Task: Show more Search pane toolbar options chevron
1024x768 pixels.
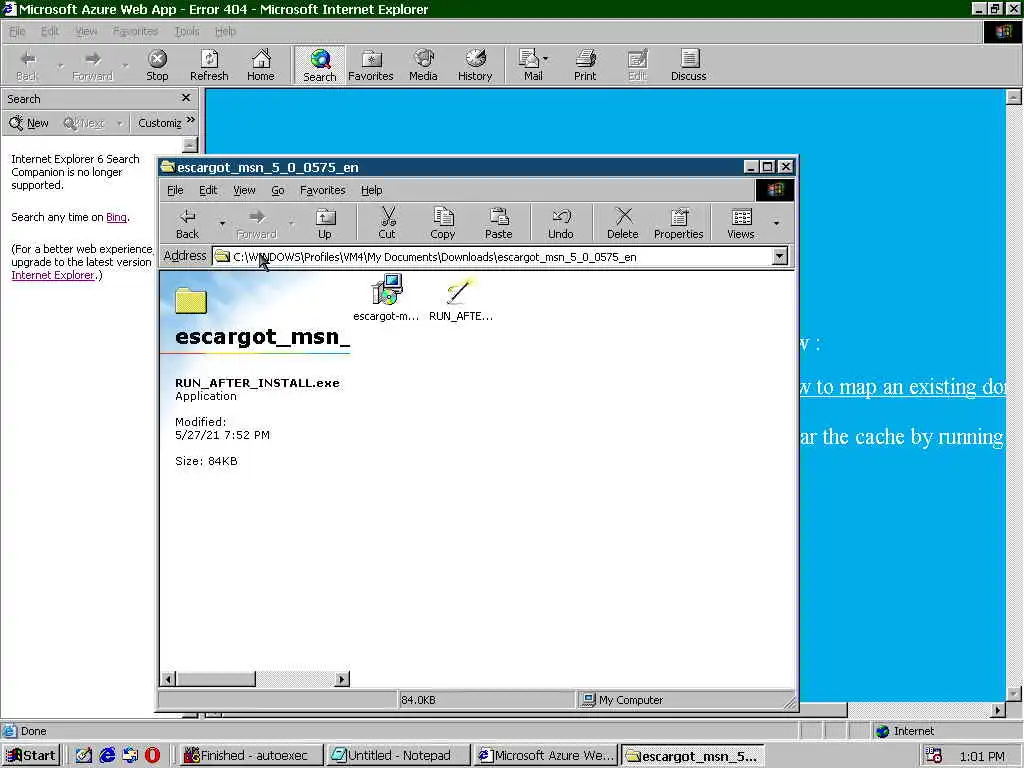Action: pyautogui.click(x=190, y=120)
